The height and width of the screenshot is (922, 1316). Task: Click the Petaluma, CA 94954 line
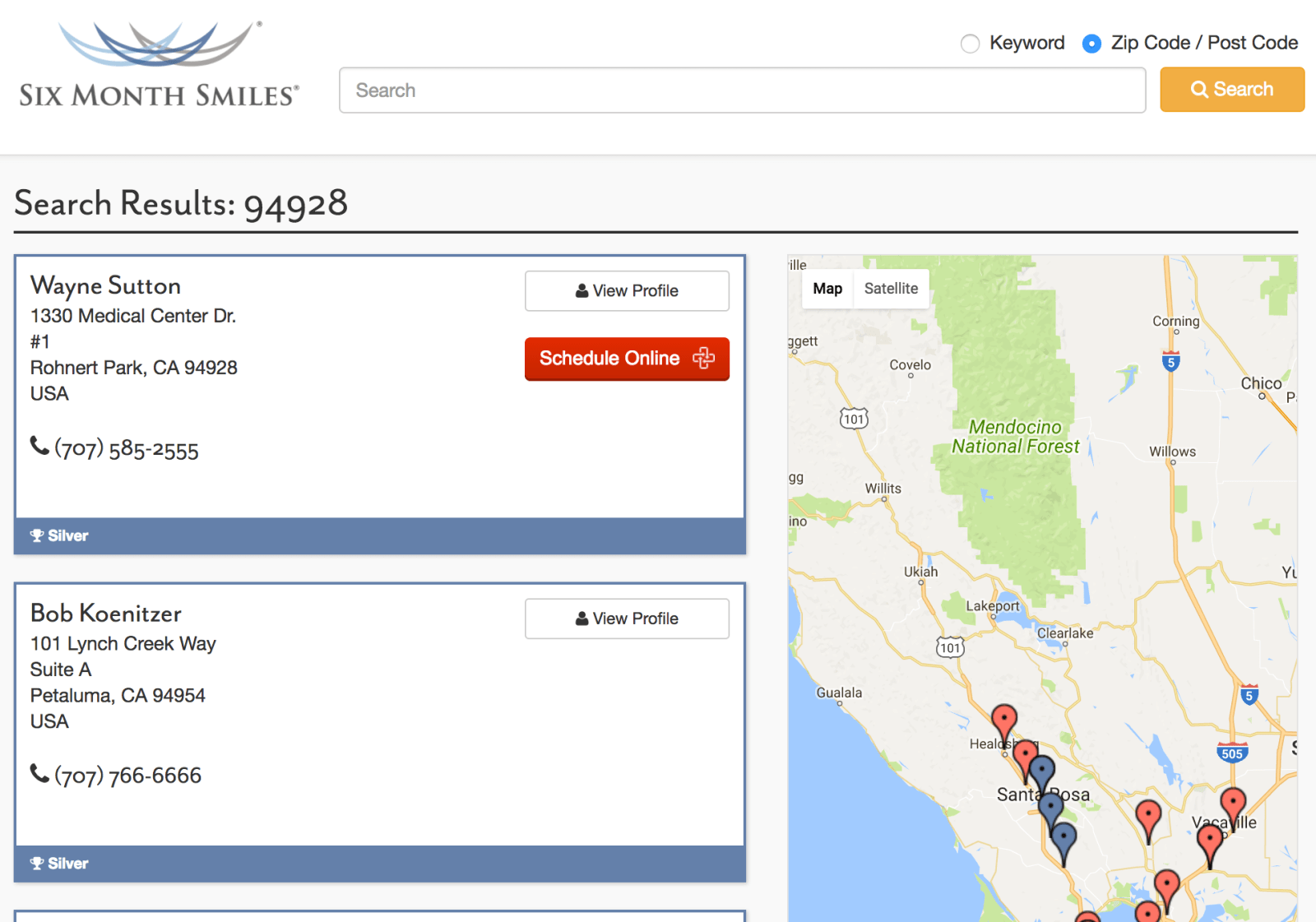tap(118, 696)
